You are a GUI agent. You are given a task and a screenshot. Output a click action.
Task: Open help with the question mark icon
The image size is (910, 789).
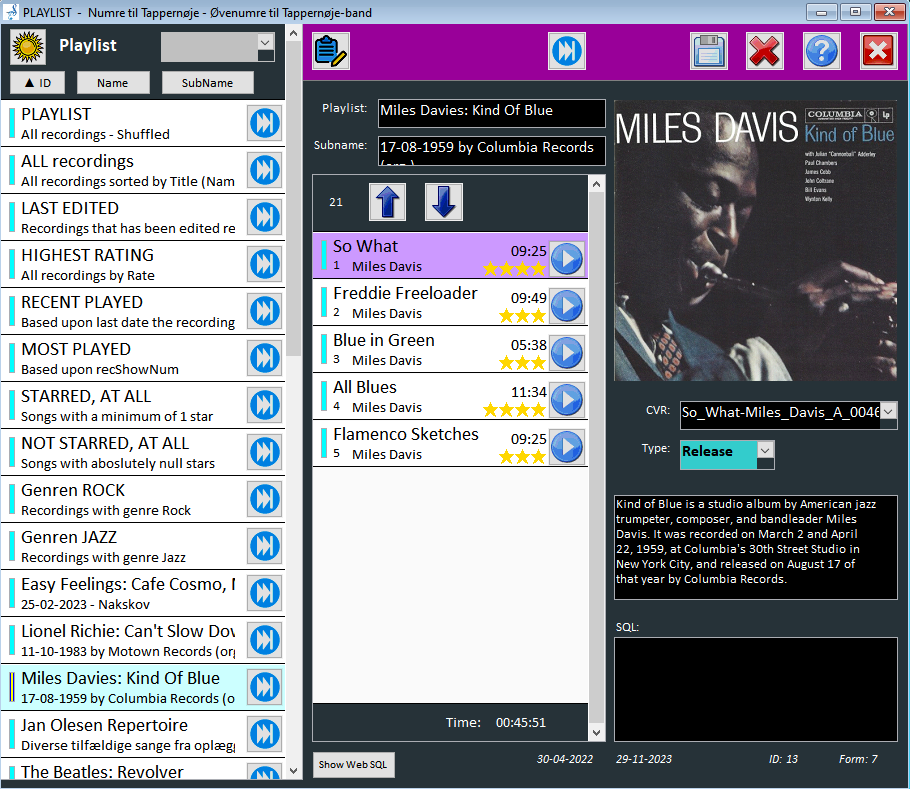[x=822, y=51]
